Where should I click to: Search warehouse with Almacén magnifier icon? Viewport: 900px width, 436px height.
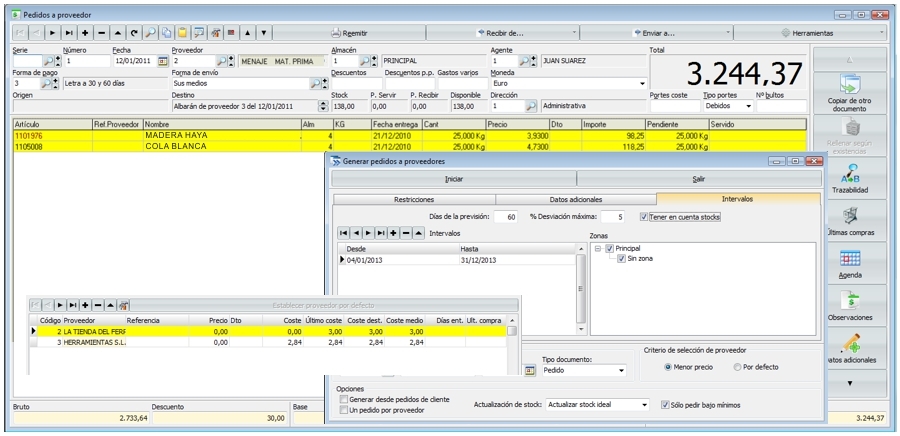click(x=364, y=61)
